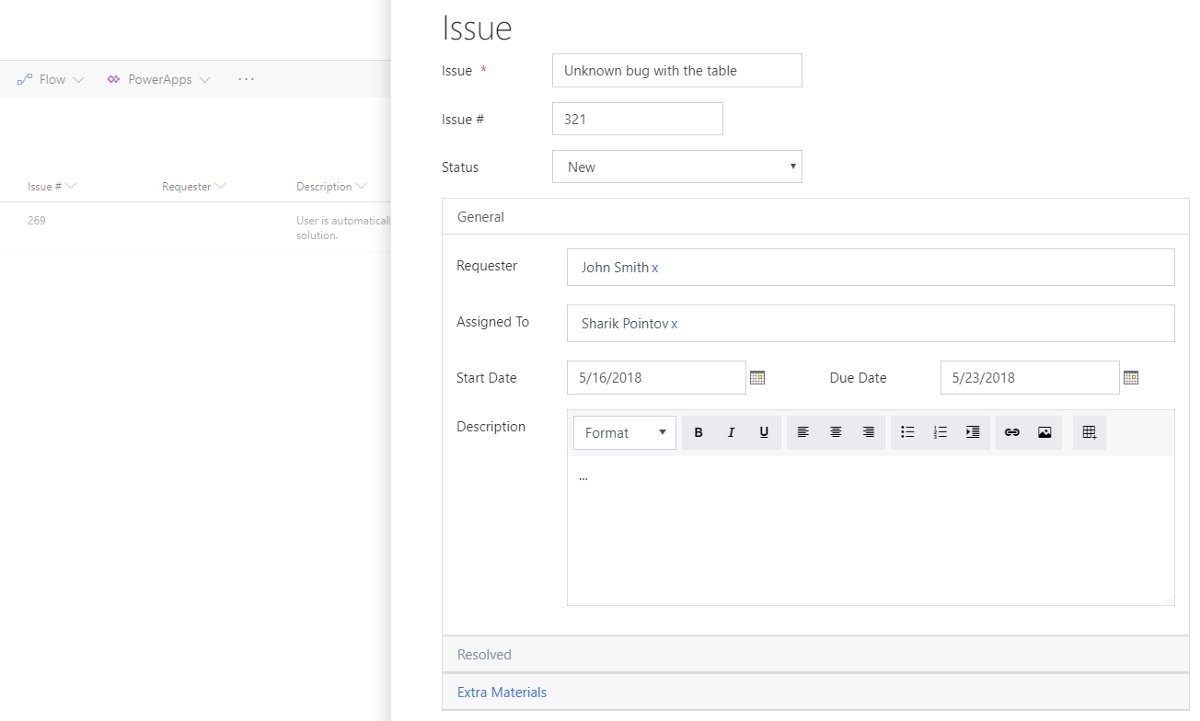Open Issue # column header menu

pyautogui.click(x=52, y=187)
